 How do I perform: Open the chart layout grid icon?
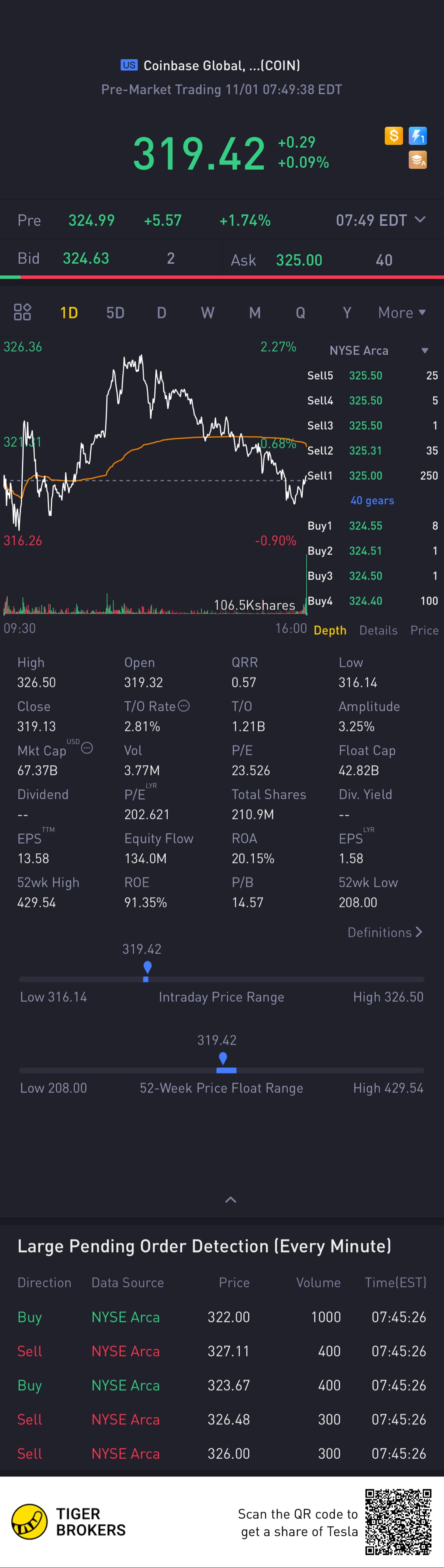pyautogui.click(x=22, y=312)
